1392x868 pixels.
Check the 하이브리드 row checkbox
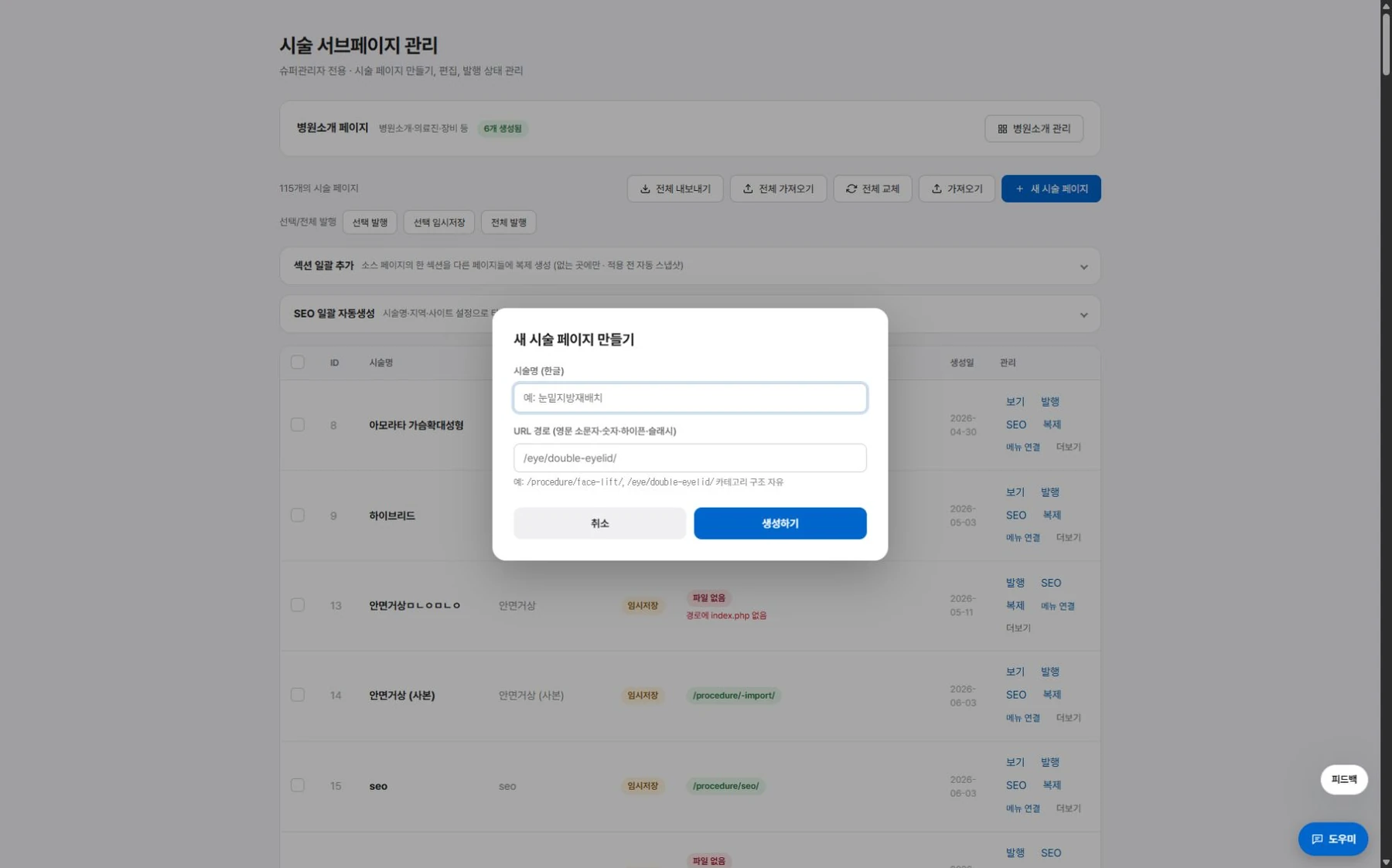click(x=298, y=515)
